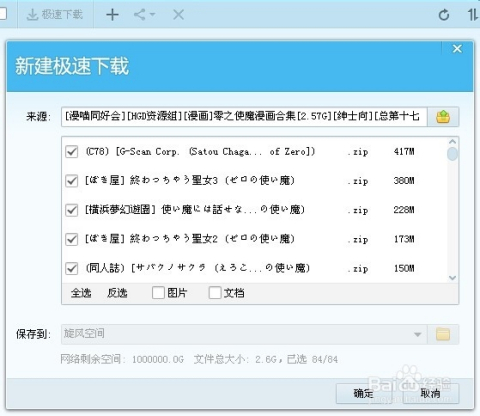Select the file name [ぱき屋] 終わっちゃう聖女3
480x416 pixels.
pyautogui.click(x=190, y=181)
